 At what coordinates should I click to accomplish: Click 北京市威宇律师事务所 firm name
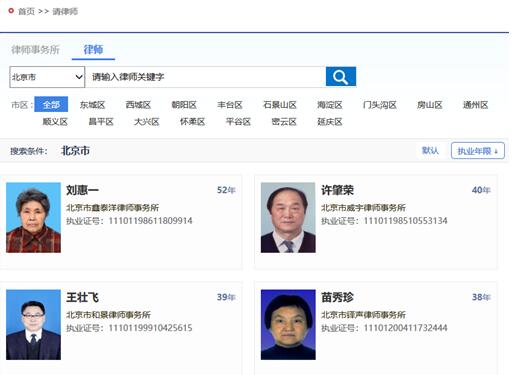point(363,208)
